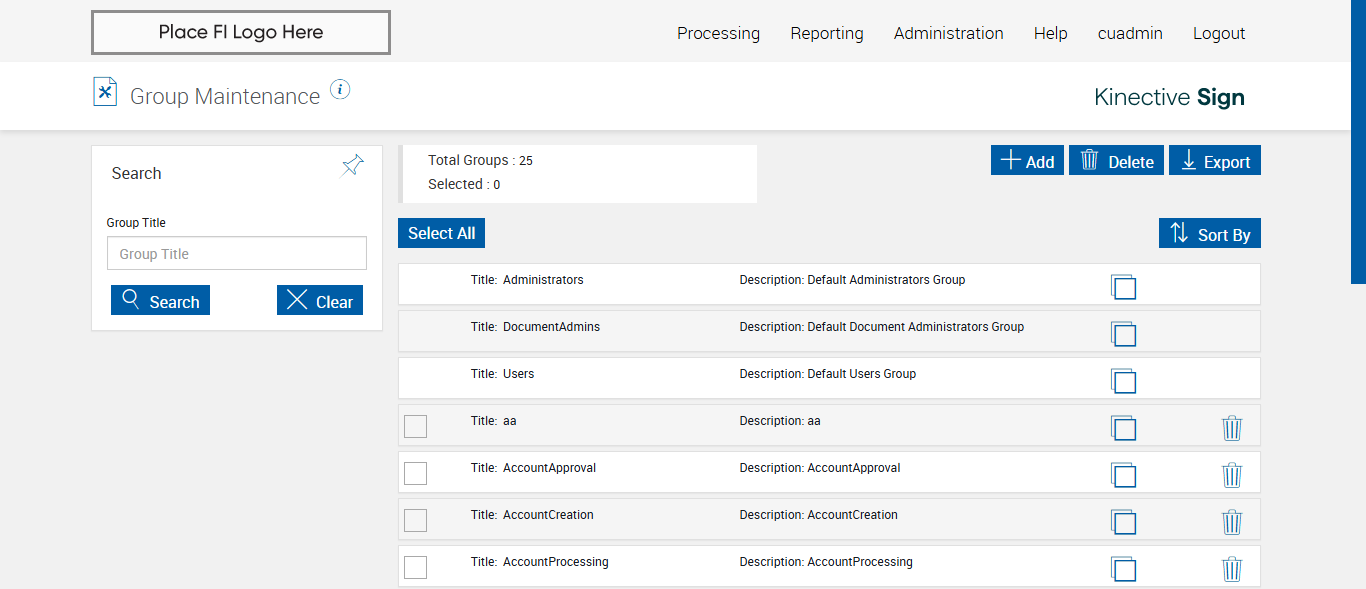Click the copy icon for DocumentAdmins group

tap(1123, 334)
